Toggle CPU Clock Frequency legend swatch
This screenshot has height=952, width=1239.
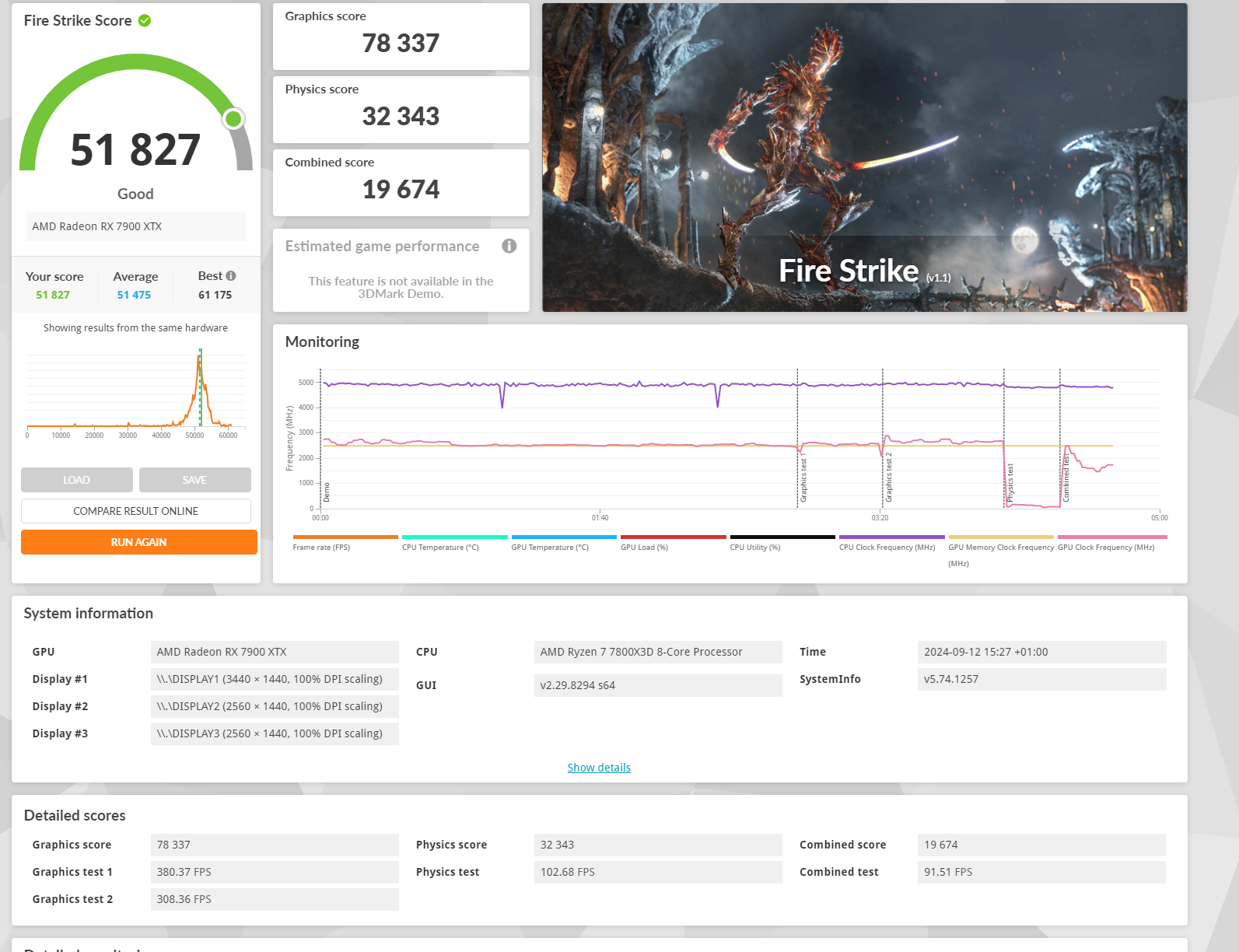click(x=892, y=537)
